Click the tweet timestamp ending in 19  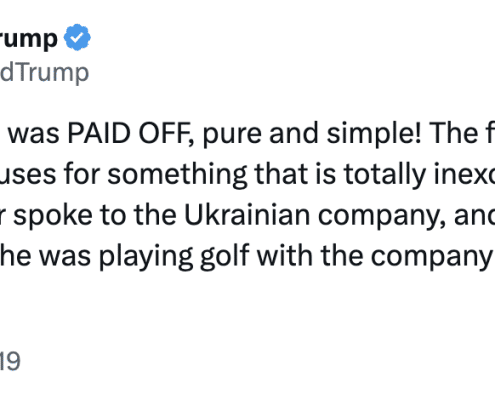pos(10,361)
